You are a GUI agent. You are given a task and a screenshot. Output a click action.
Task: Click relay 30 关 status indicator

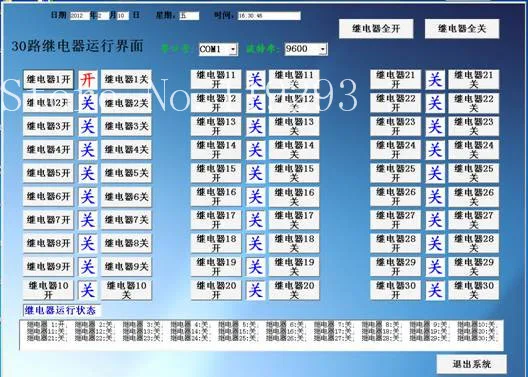[435, 290]
